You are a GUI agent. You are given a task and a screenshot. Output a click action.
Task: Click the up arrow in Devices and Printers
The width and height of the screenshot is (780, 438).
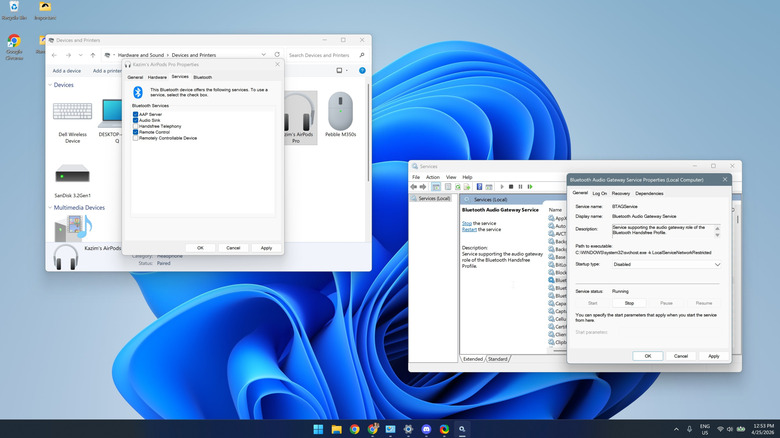[x=93, y=55]
